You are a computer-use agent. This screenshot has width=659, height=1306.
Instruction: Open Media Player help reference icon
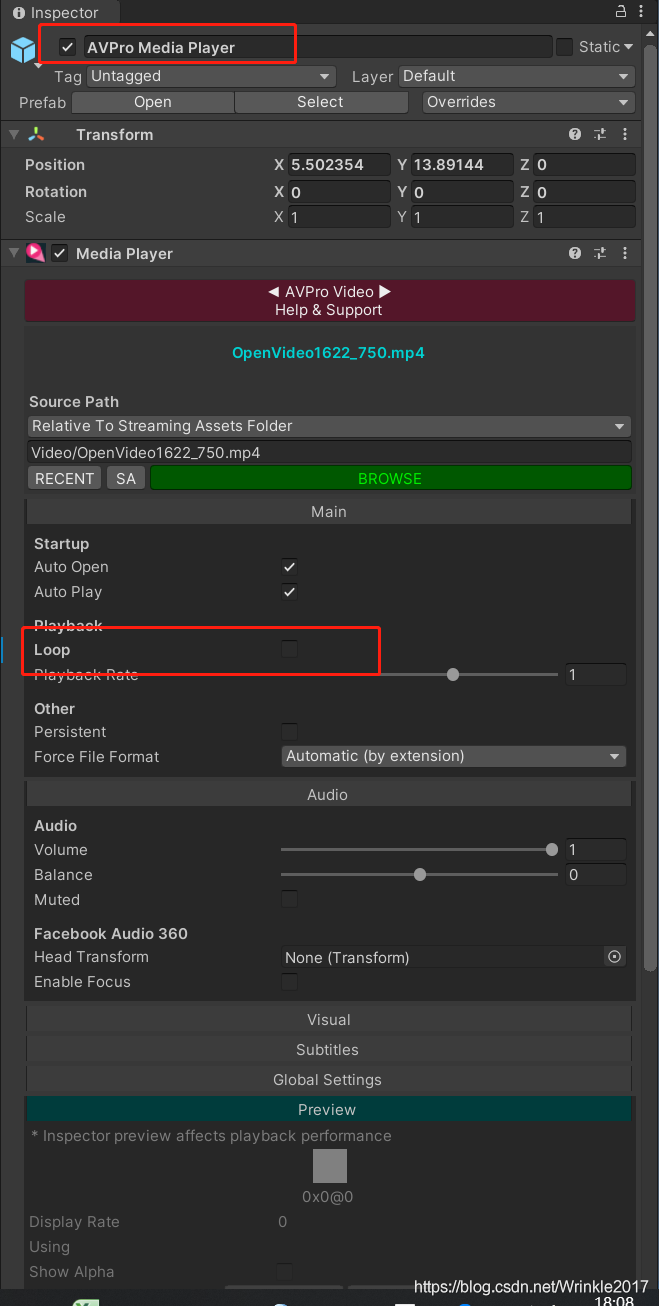pos(575,254)
